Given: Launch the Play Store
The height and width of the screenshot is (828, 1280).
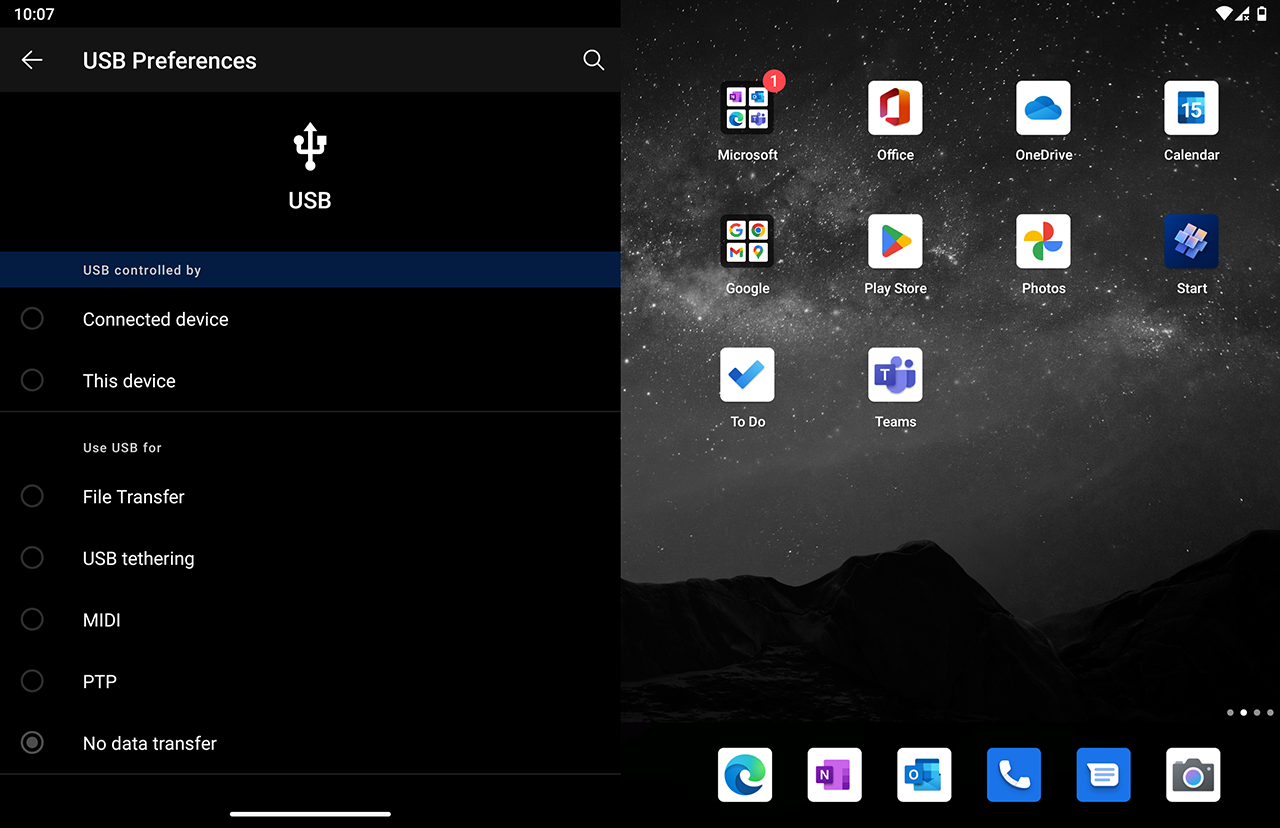Looking at the screenshot, I should pyautogui.click(x=895, y=241).
